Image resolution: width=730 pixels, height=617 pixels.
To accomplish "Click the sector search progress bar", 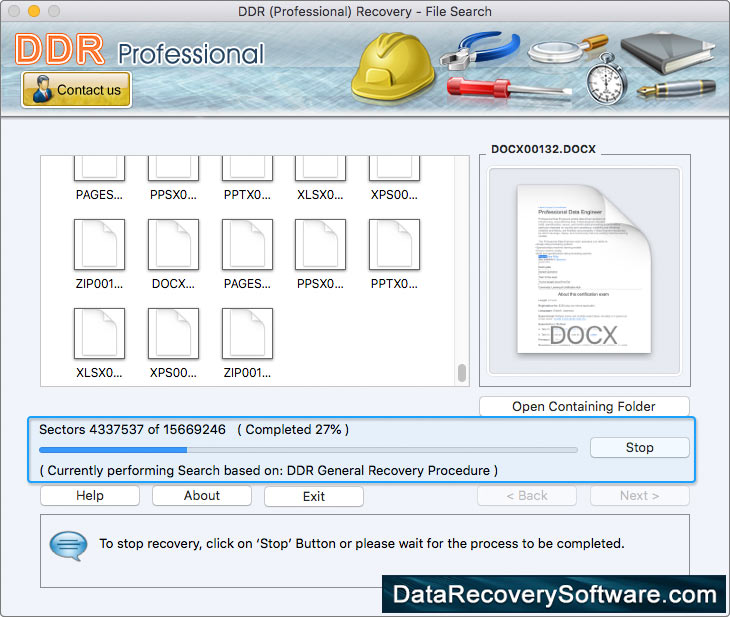I will pyautogui.click(x=308, y=450).
